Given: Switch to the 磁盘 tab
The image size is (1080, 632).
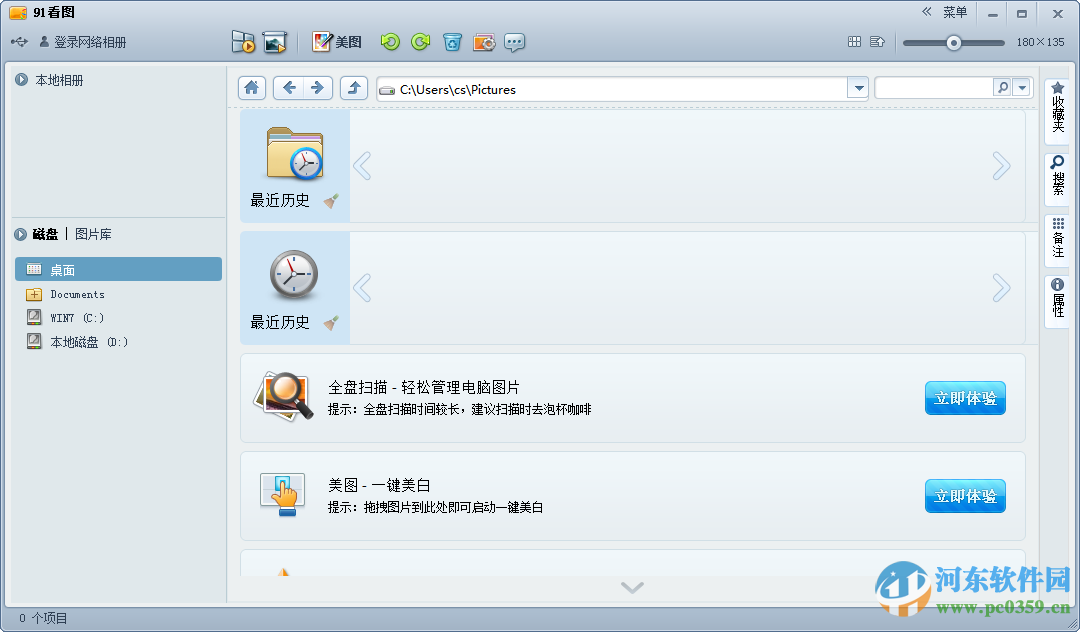Looking at the screenshot, I should click(x=45, y=234).
